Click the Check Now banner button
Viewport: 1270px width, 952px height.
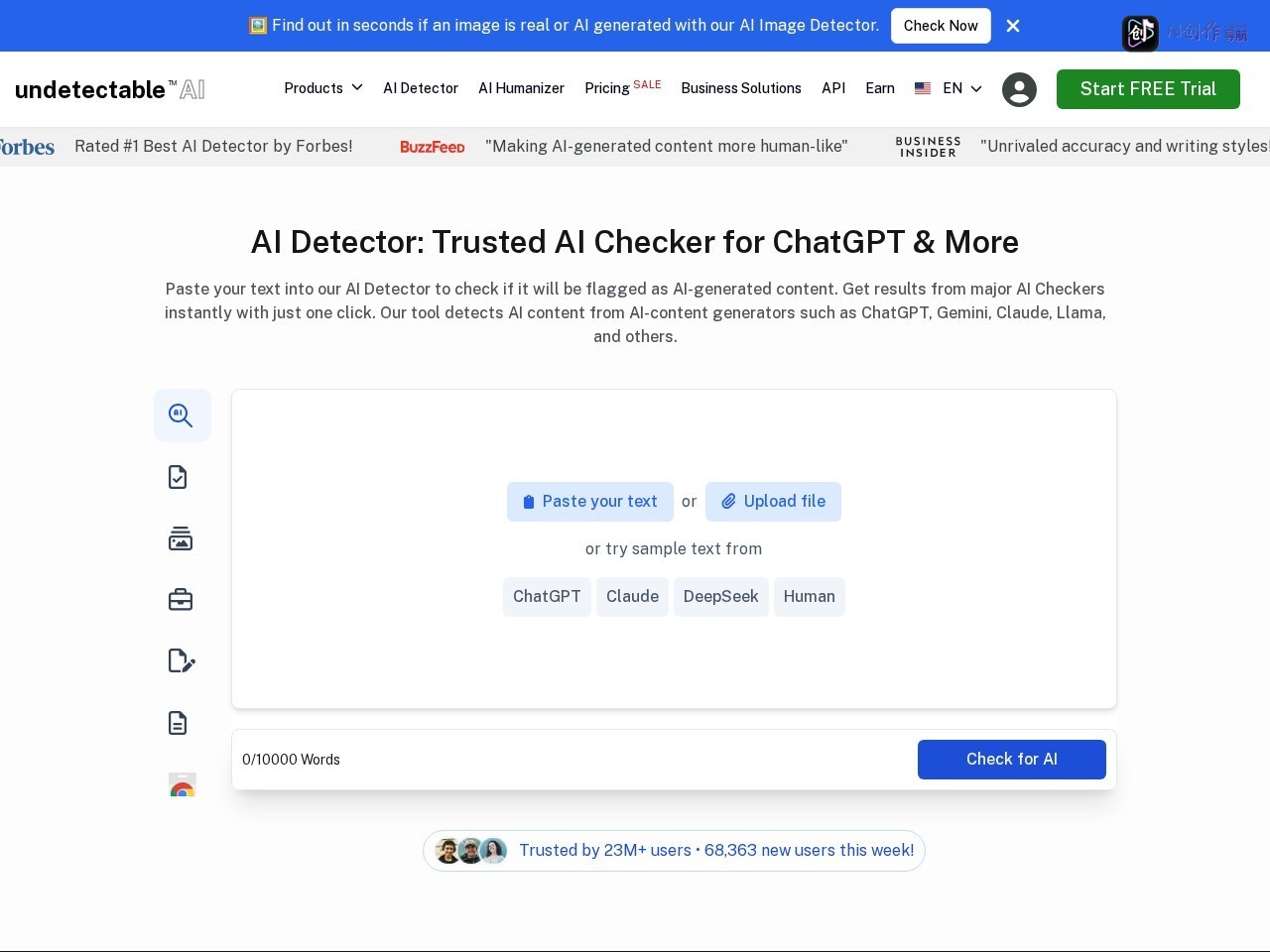(941, 26)
